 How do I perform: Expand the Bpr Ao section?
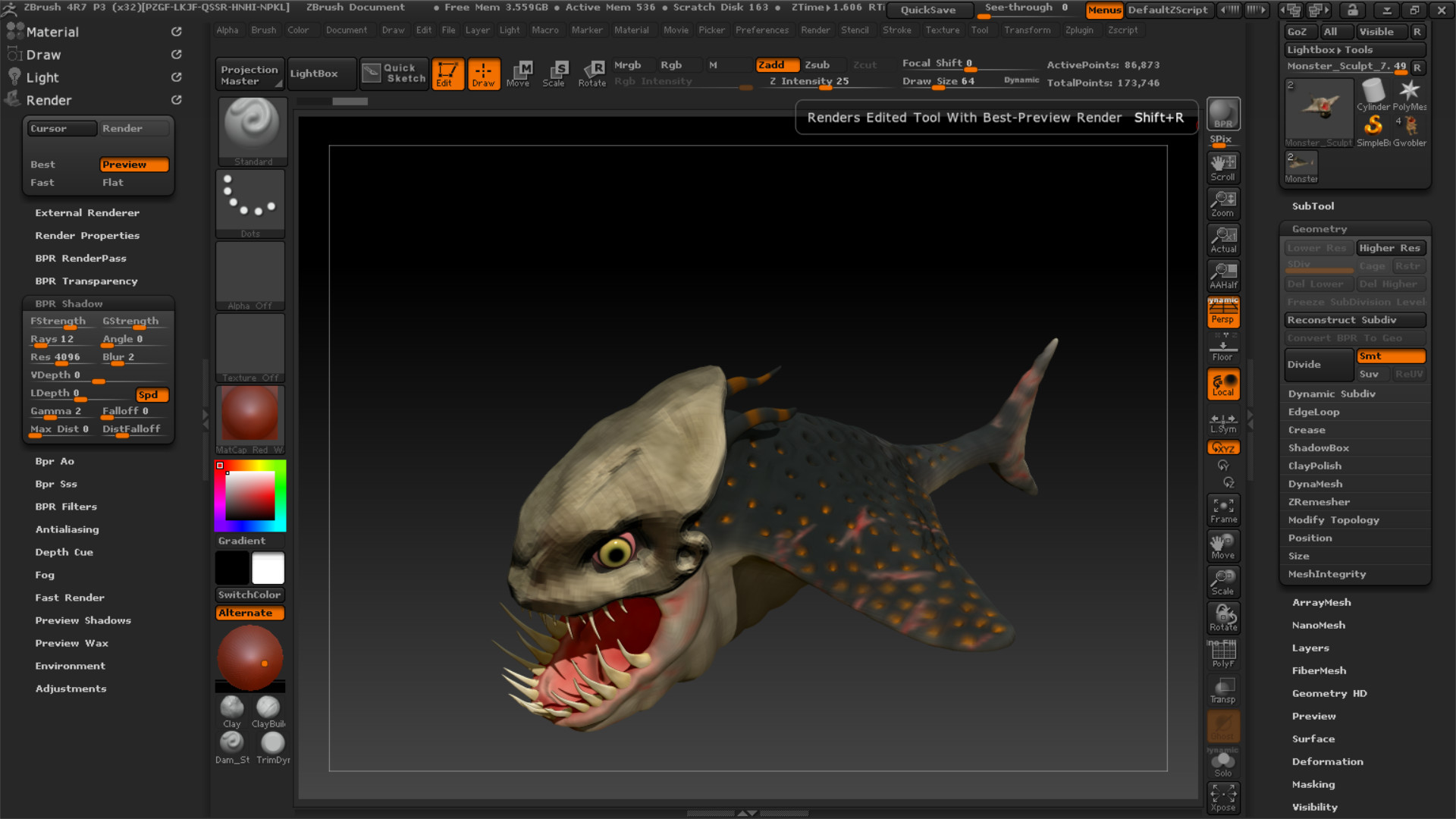pos(55,461)
